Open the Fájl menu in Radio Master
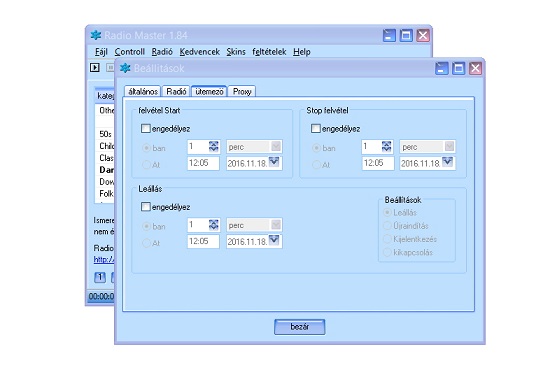Image resolution: width=550 pixels, height=384 pixels. coord(101,52)
